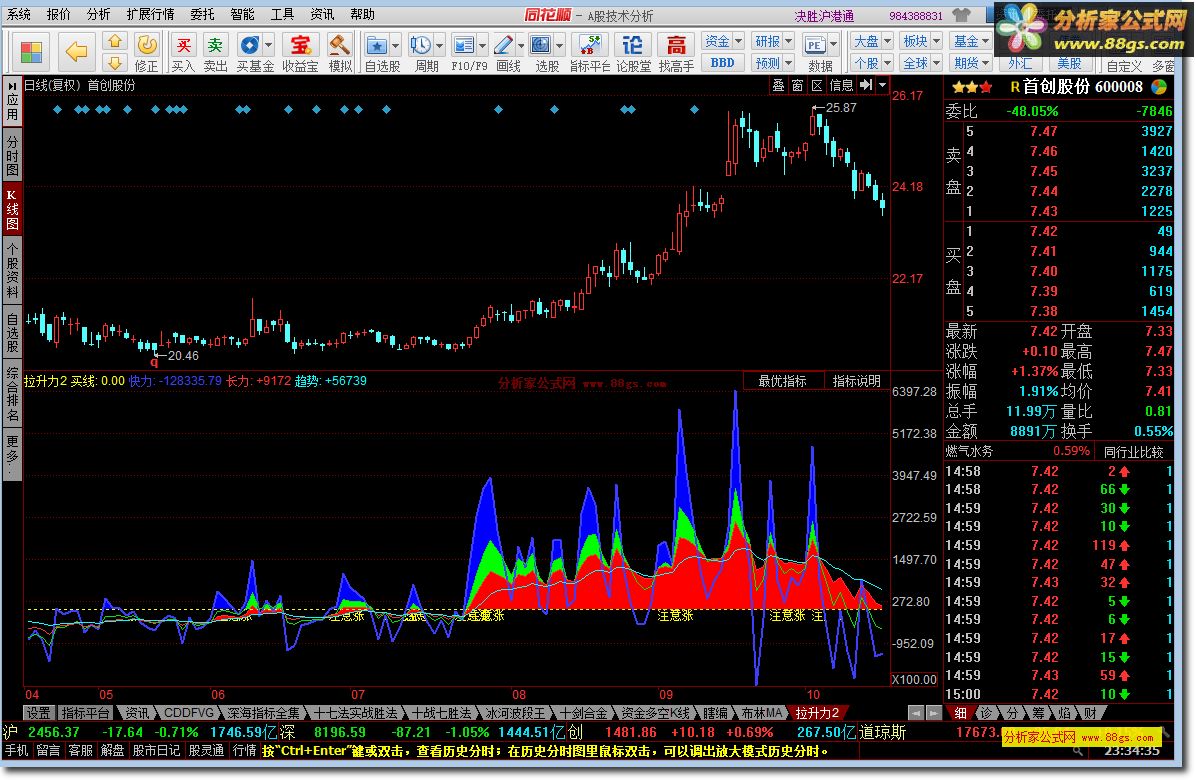Screen dimensions: 1196x780
Task: Open the 报价 menu
Action: point(59,14)
